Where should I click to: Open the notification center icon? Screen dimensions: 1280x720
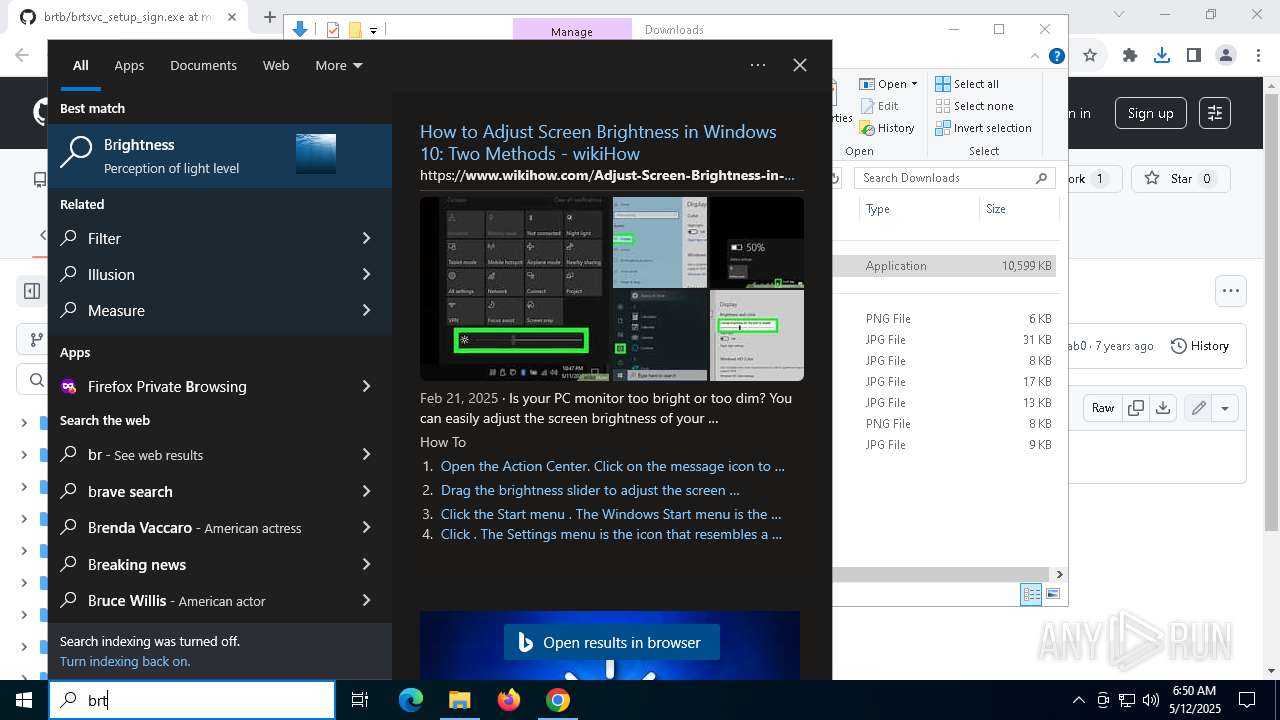pos(1247,700)
